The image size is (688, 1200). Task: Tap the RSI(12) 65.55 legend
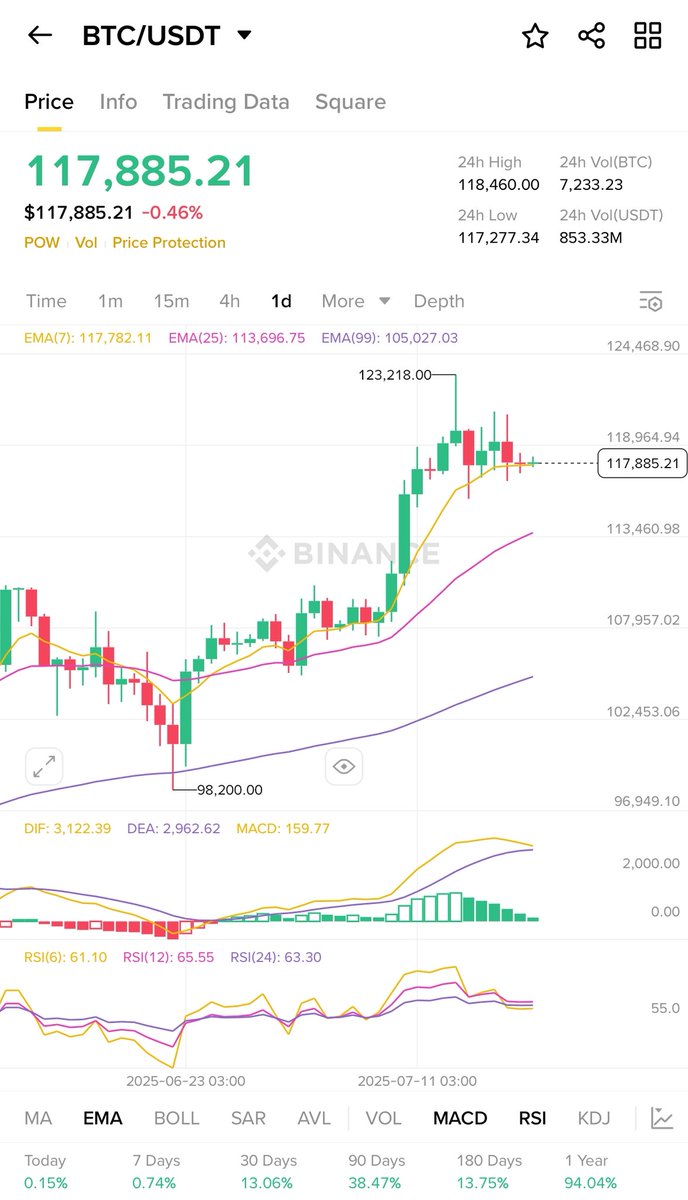(x=169, y=957)
